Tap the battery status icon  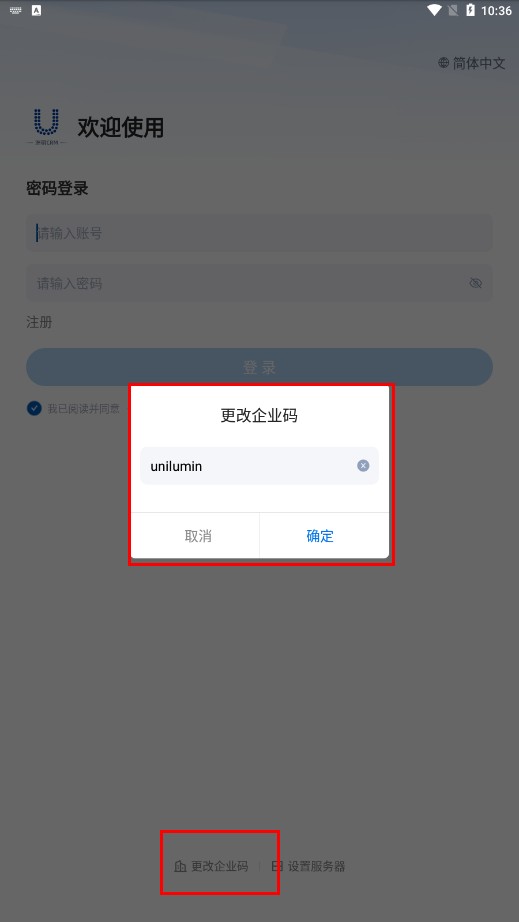[x=470, y=10]
